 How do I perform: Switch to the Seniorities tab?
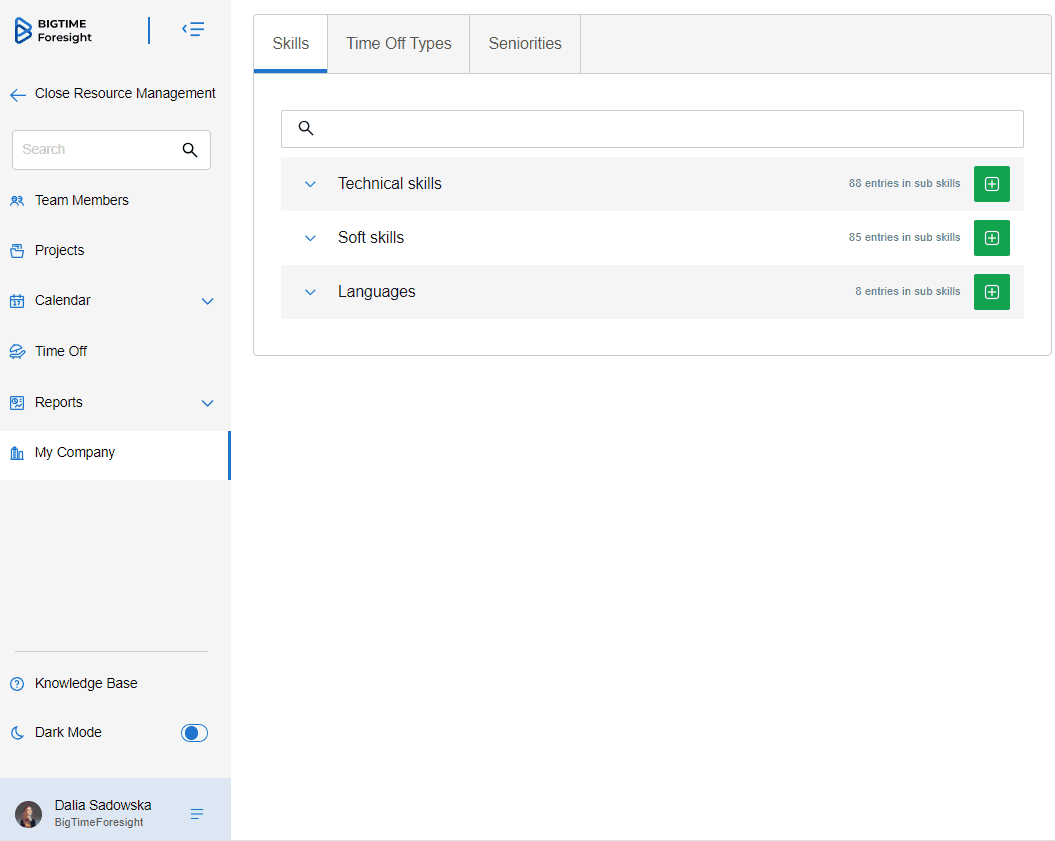[x=525, y=44]
